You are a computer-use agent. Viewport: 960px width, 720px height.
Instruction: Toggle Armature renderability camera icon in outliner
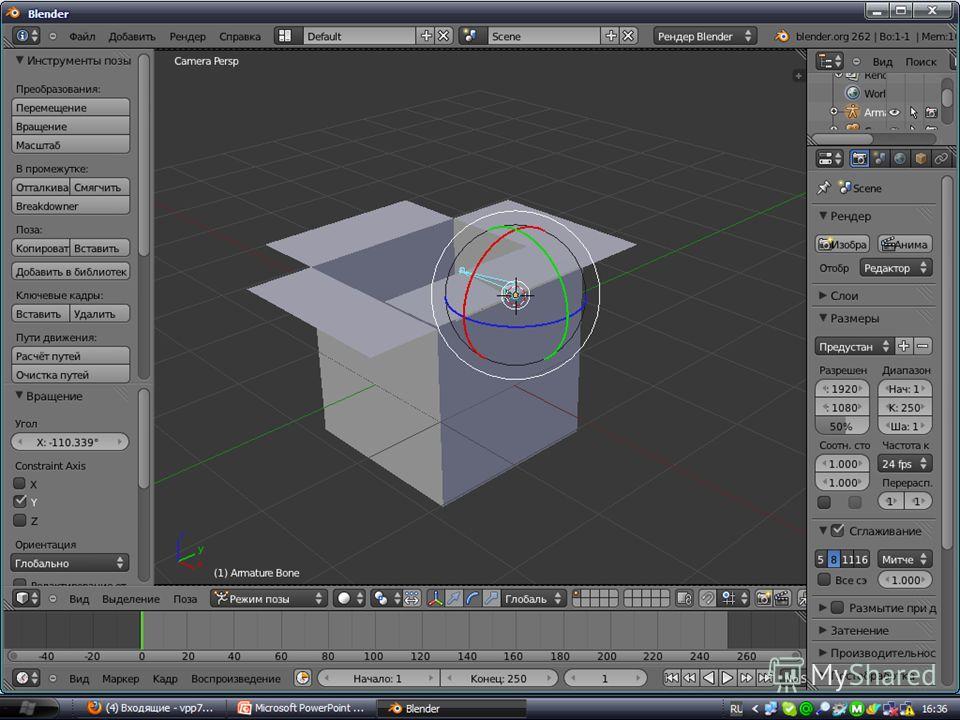[931, 113]
